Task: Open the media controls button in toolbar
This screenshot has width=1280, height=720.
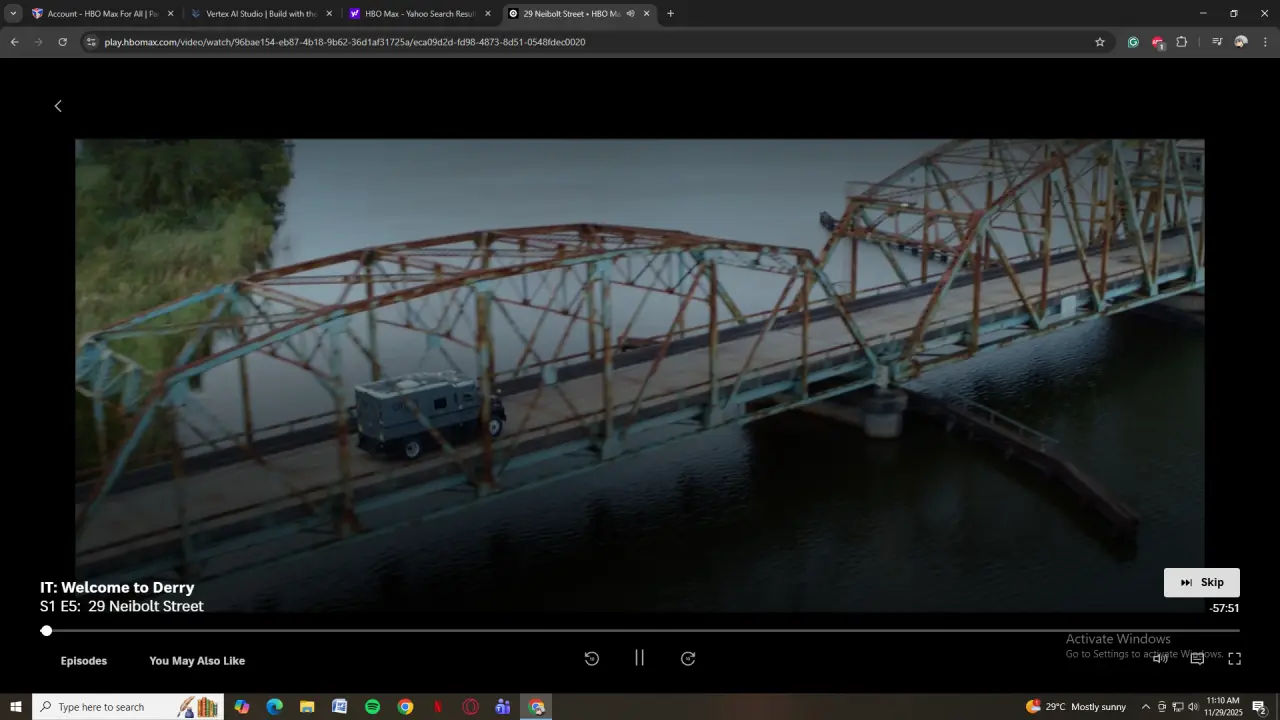Action: tap(1217, 42)
